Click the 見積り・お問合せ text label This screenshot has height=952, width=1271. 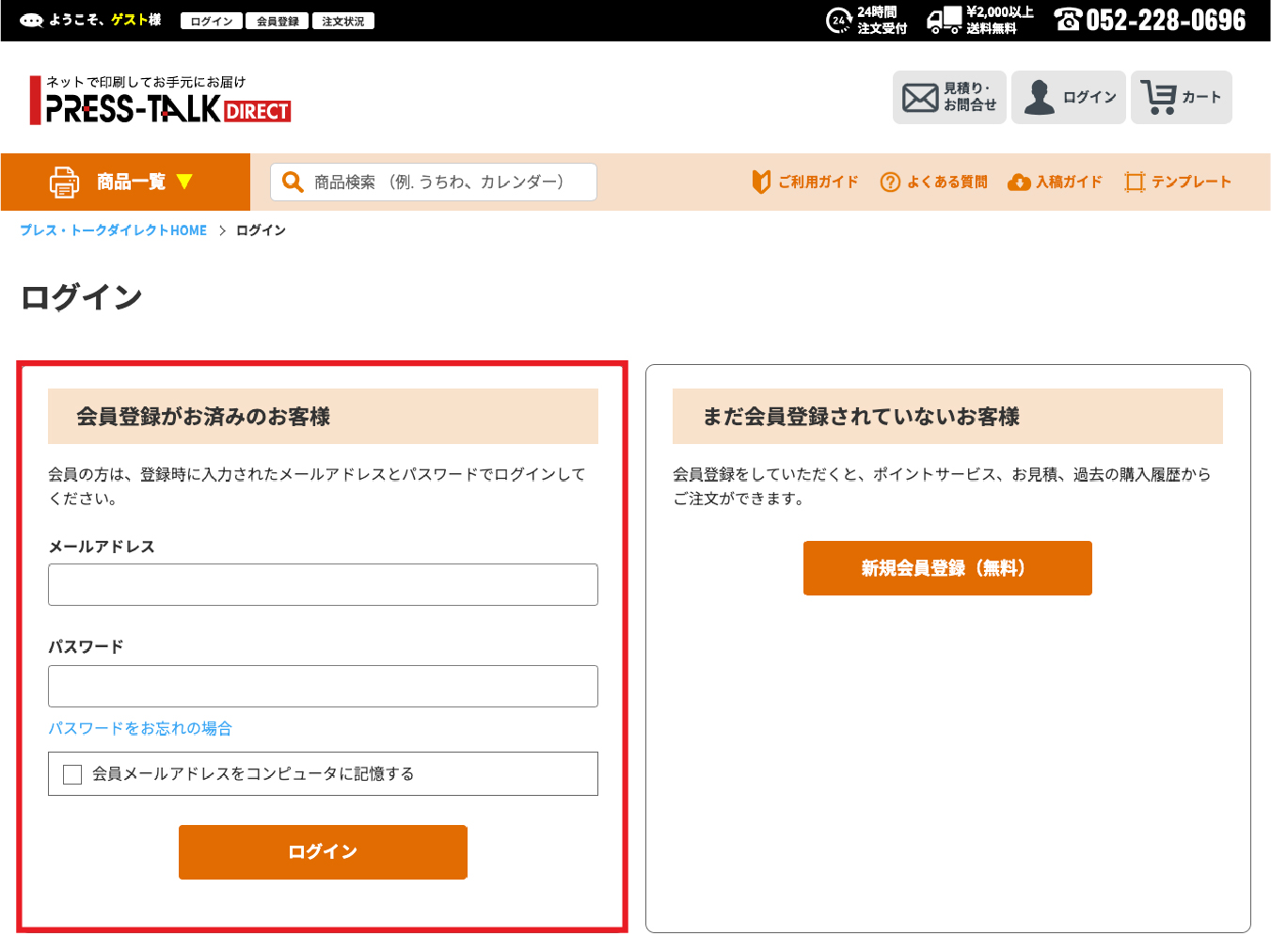pos(970,97)
